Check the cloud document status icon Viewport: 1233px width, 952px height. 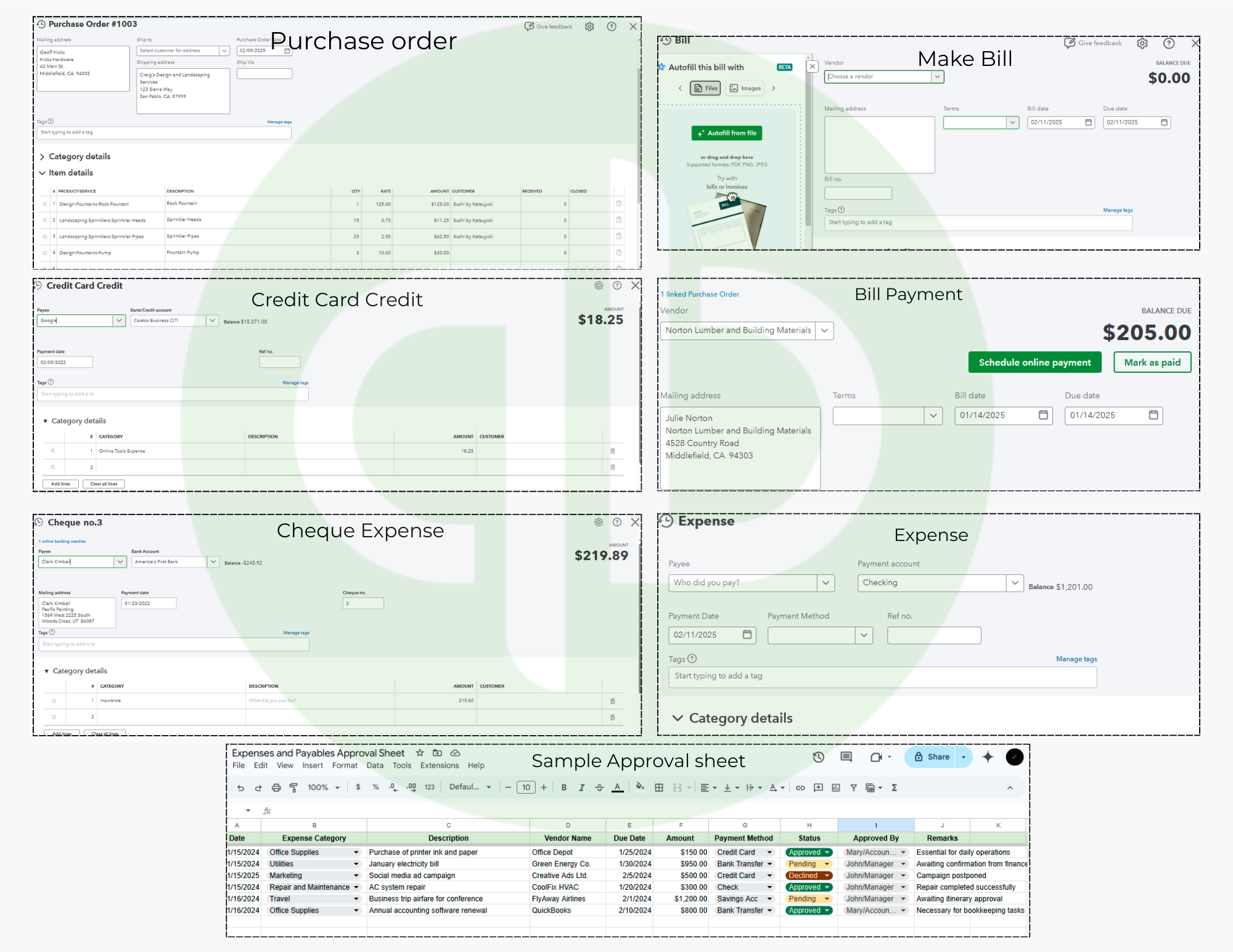click(x=455, y=752)
